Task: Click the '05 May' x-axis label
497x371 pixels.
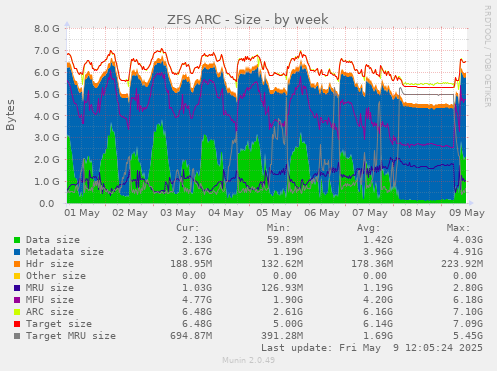Action: [x=274, y=213]
